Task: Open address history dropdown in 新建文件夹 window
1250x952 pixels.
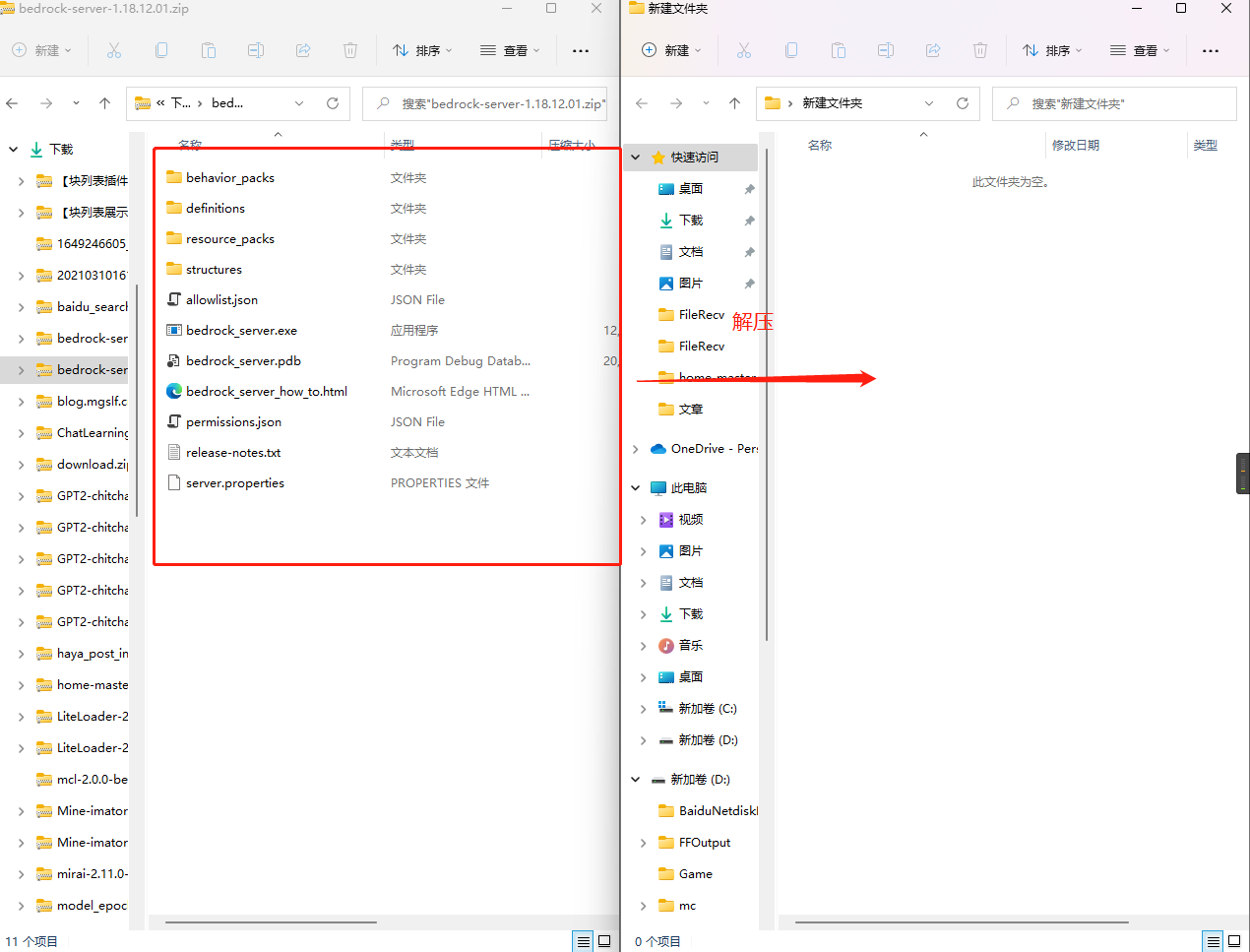Action: click(x=929, y=103)
